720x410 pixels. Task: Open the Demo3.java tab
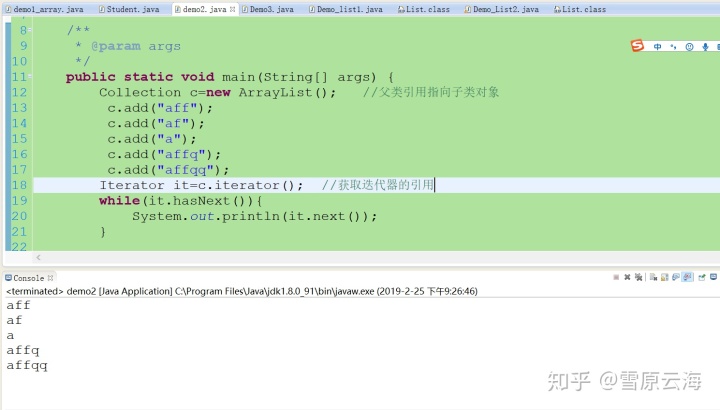tap(267, 9)
